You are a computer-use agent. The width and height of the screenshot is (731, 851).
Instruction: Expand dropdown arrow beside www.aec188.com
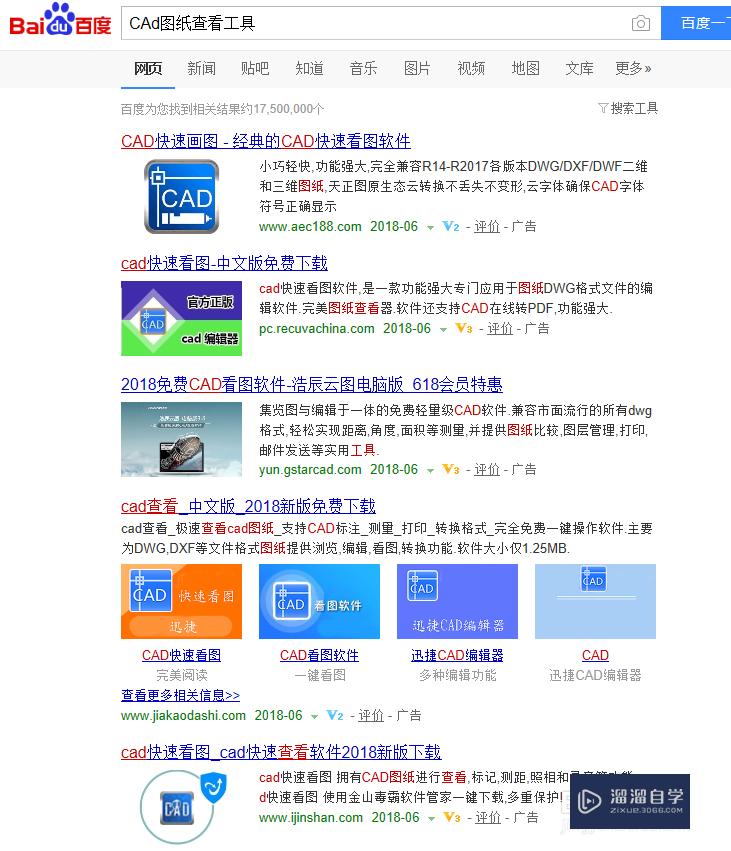(430, 227)
